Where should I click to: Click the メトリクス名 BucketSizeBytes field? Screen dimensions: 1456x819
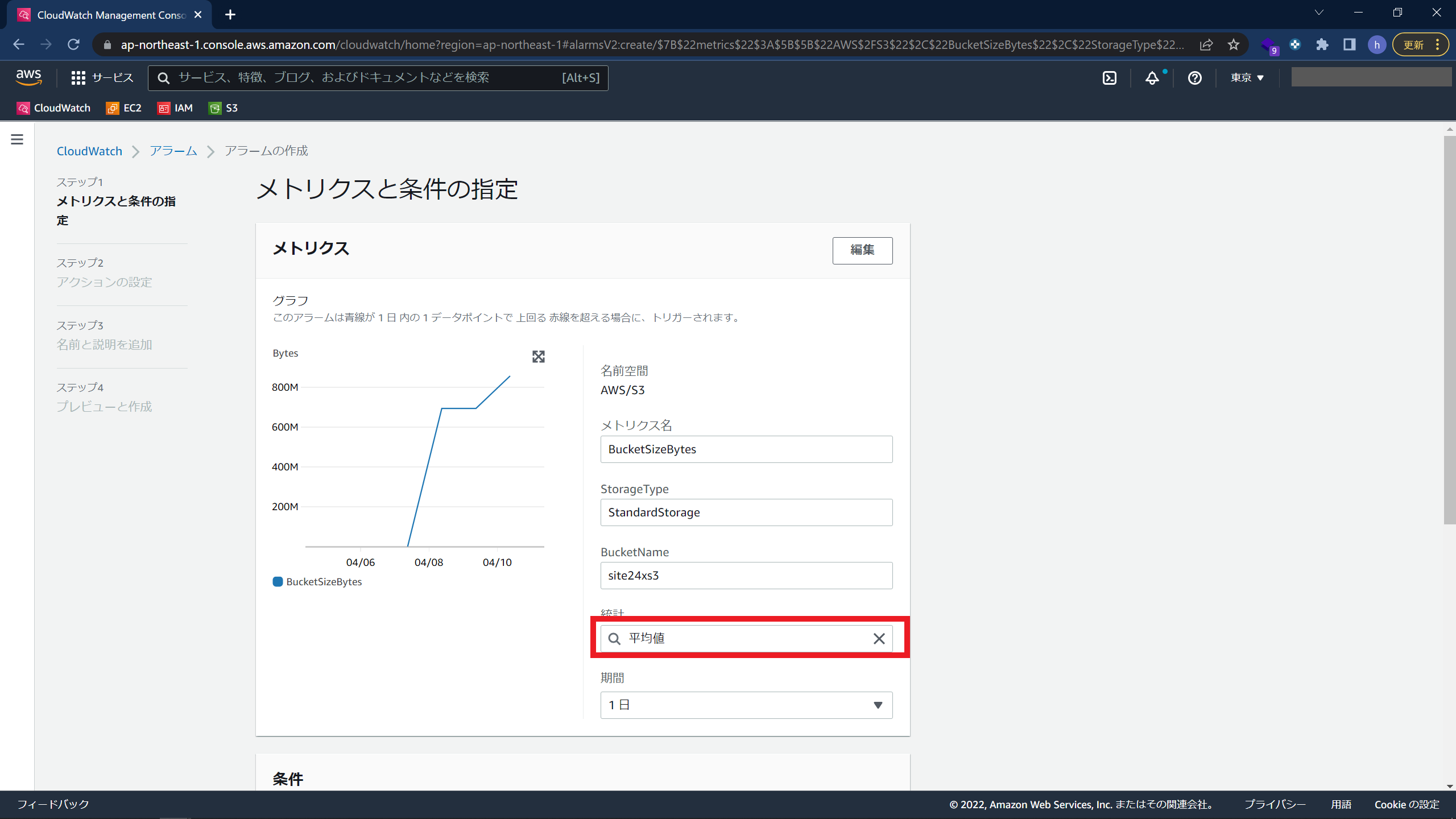click(x=746, y=449)
